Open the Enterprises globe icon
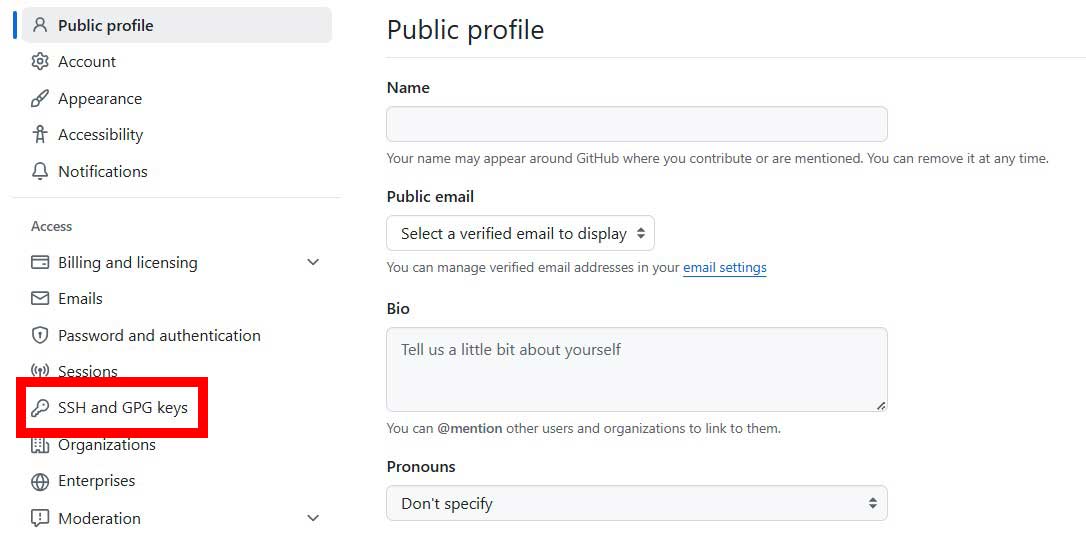 click(x=40, y=481)
